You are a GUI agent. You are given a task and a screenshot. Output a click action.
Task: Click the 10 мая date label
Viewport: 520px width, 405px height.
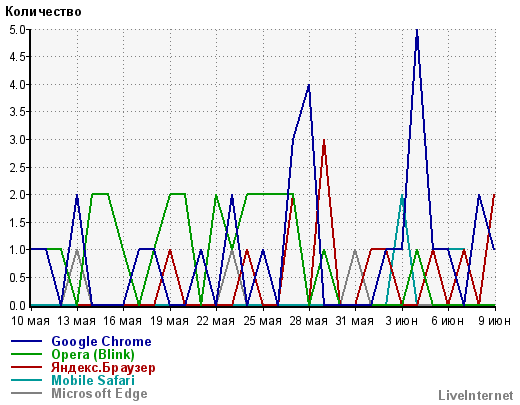tap(30, 321)
